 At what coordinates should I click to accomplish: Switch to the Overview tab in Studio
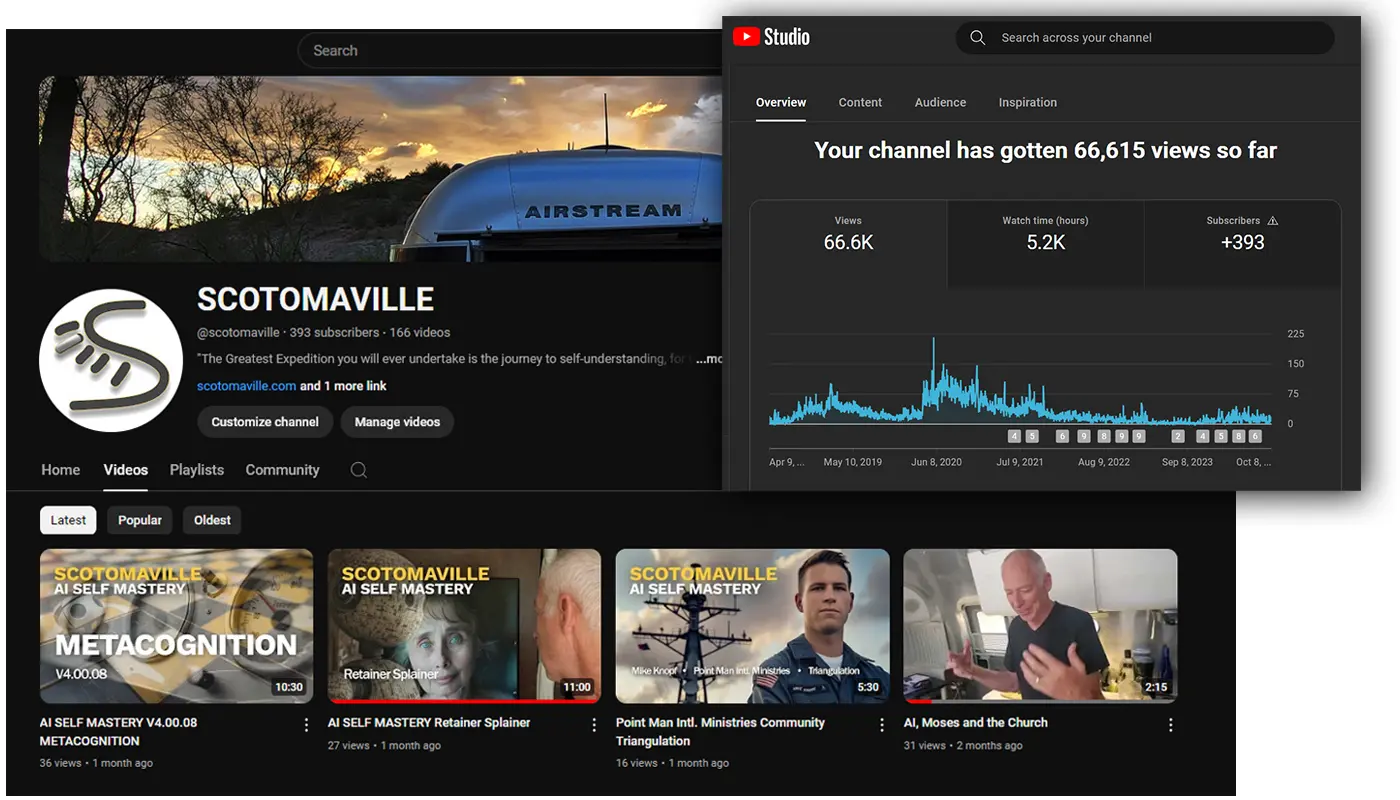click(781, 102)
